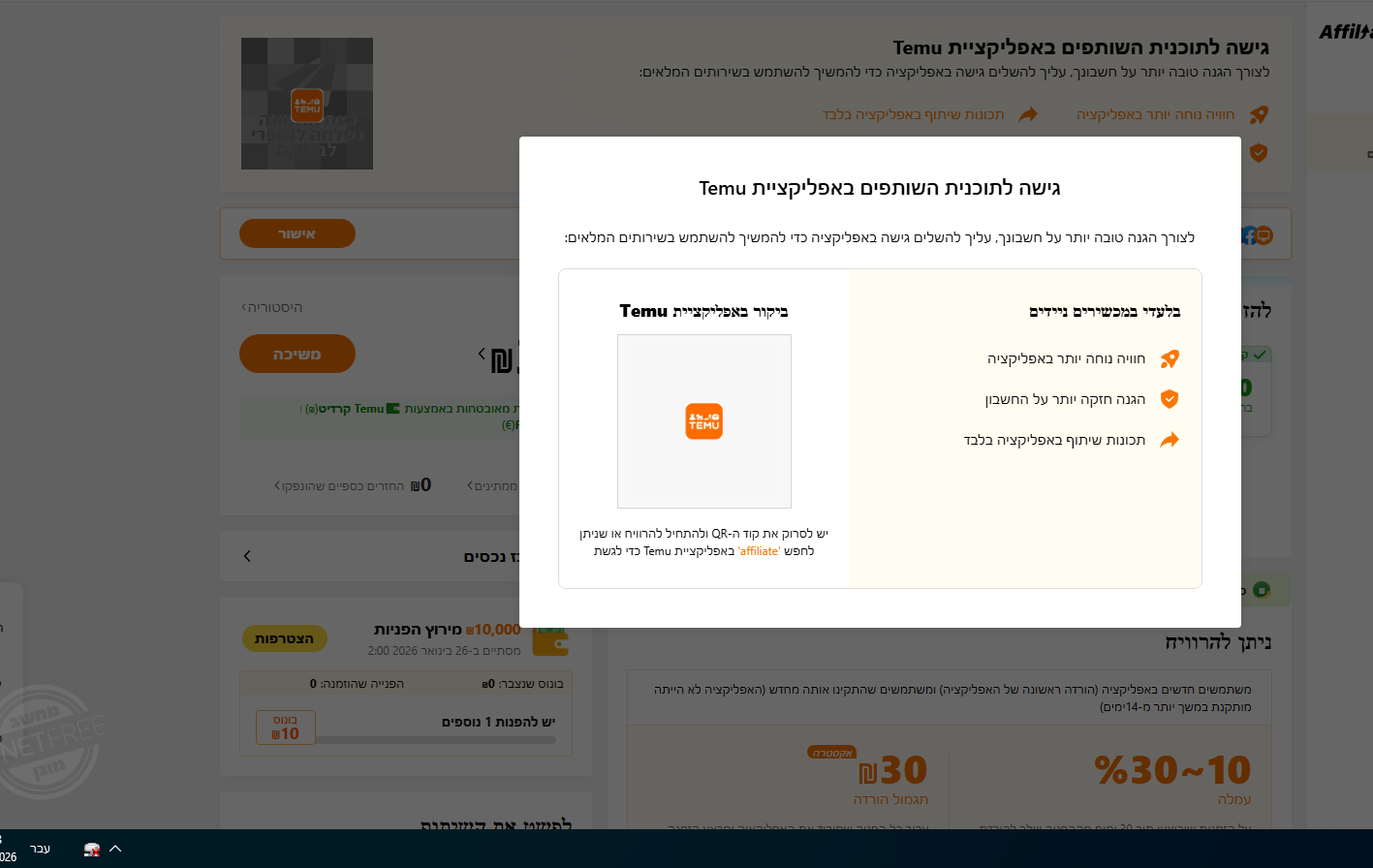Click the blurred Temu QR thumbnail in the banner
Viewport: 1373px width, 868px height.
[x=306, y=104]
